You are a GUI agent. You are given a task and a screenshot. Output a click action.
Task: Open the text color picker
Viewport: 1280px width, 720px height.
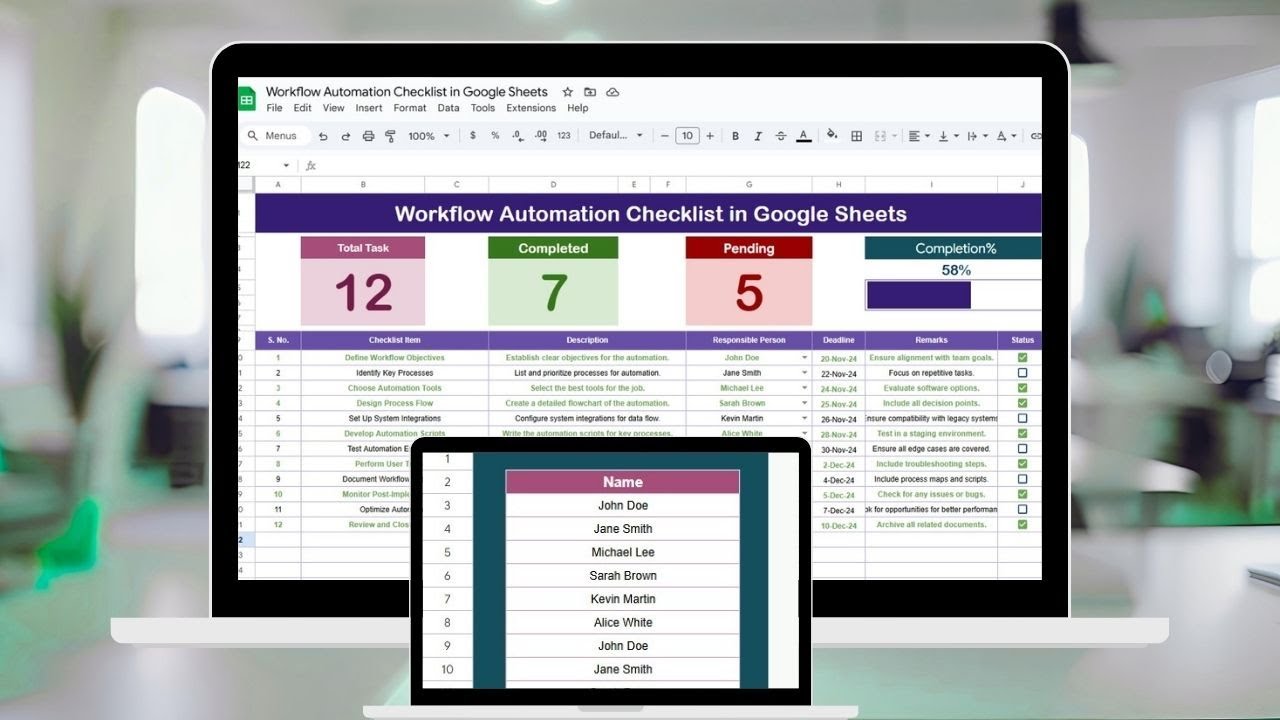pos(803,136)
